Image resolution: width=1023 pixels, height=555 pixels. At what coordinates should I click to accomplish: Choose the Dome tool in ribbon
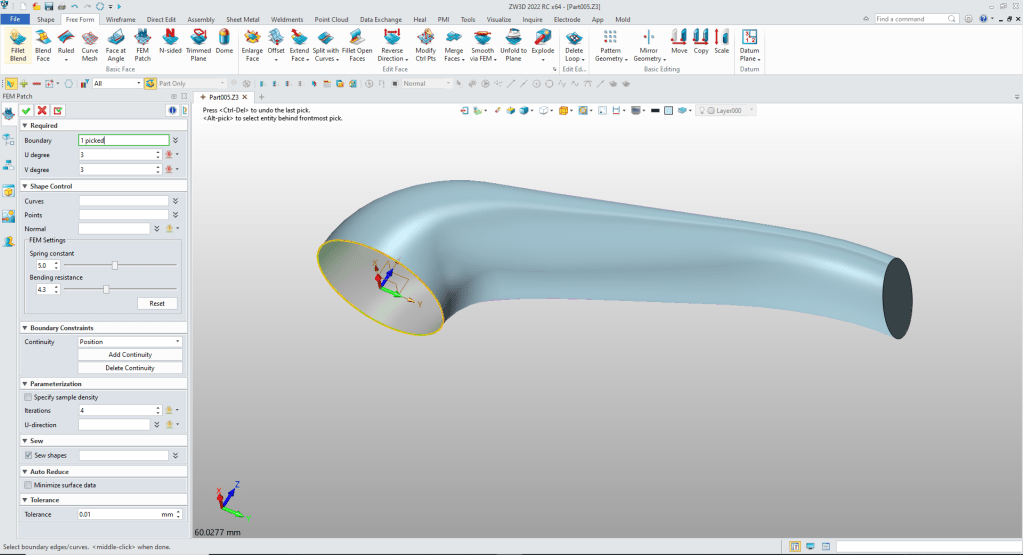coord(224,45)
